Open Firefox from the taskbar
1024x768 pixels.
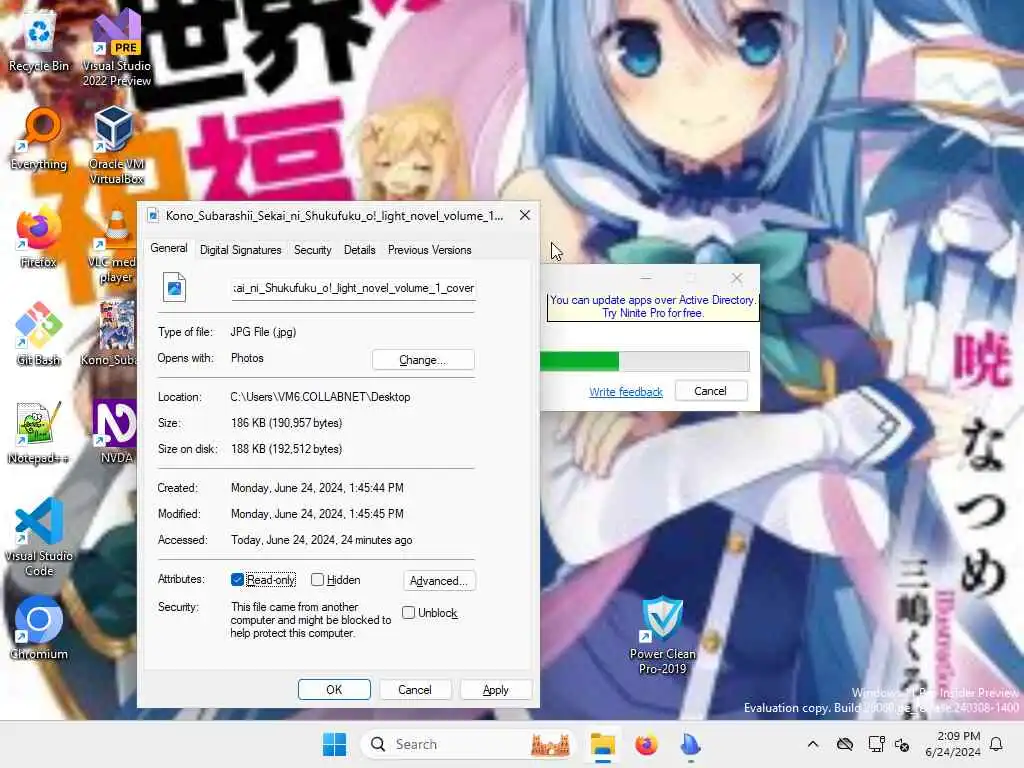pos(646,744)
